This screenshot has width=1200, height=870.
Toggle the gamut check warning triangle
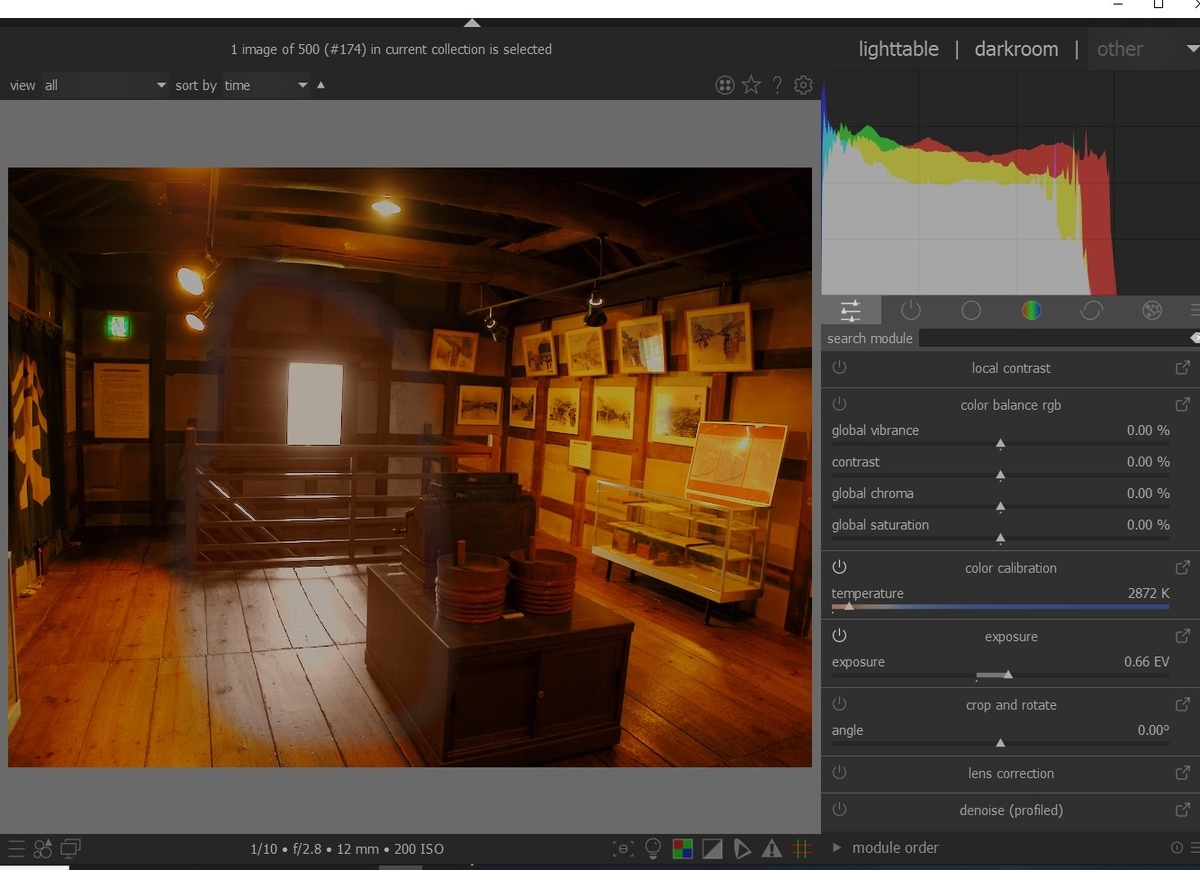(771, 849)
